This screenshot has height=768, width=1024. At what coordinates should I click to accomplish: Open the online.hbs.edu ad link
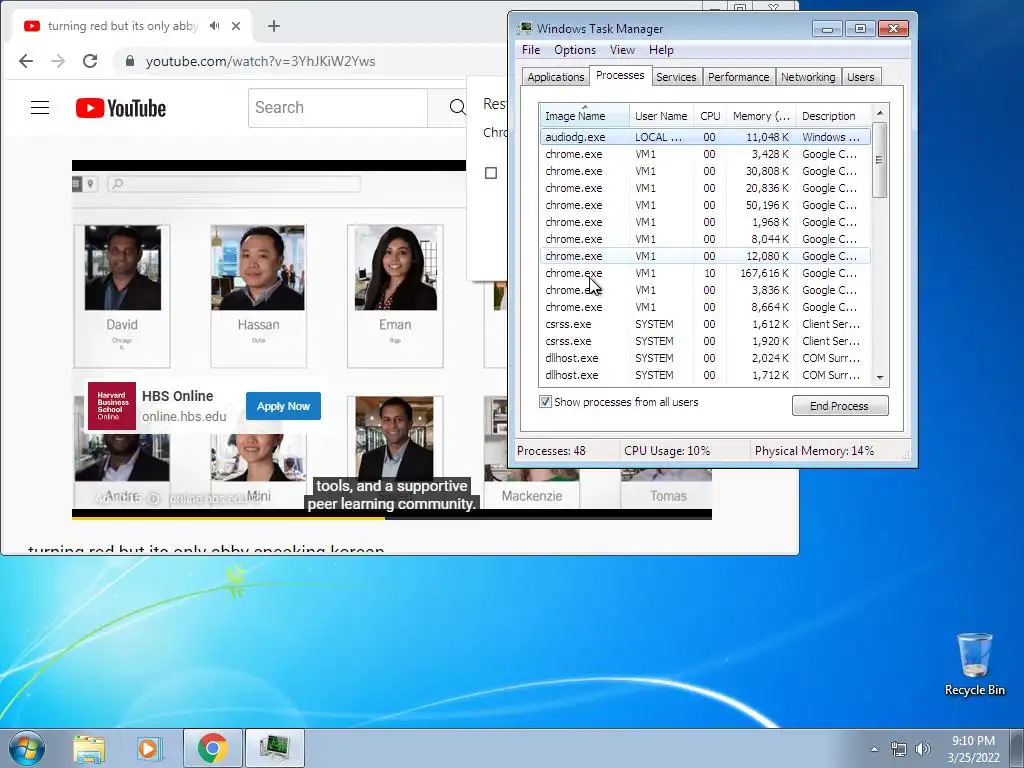pyautogui.click(x=184, y=417)
